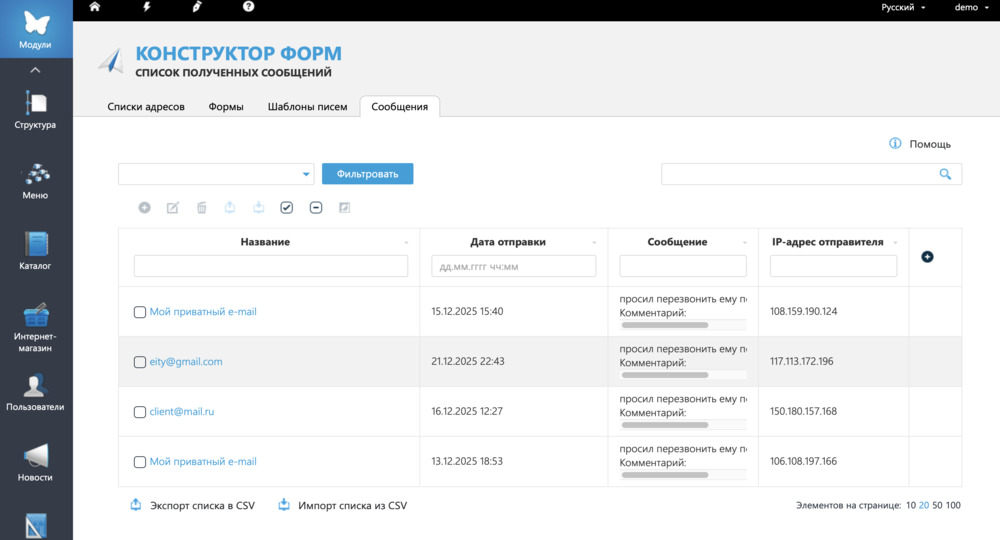Click the add (plus) toolbar icon
1000x540 pixels.
click(x=145, y=207)
